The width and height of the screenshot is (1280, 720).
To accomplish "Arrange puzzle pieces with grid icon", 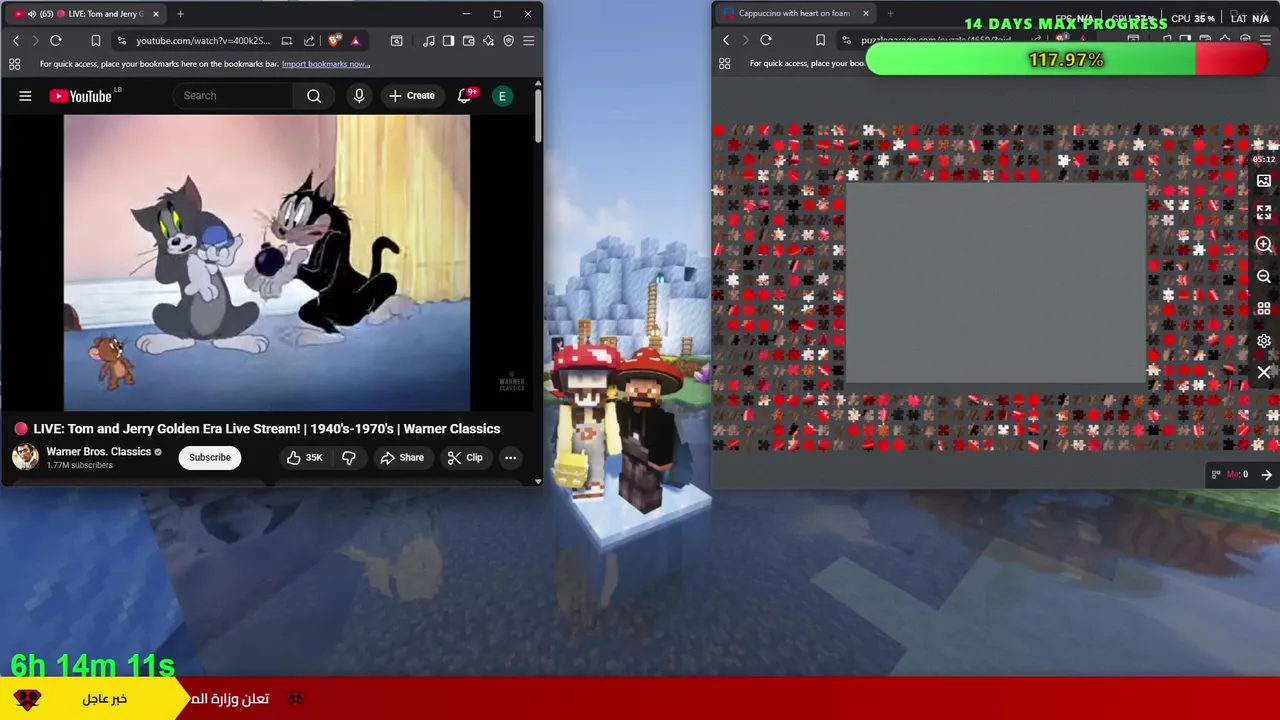I will click(1264, 309).
